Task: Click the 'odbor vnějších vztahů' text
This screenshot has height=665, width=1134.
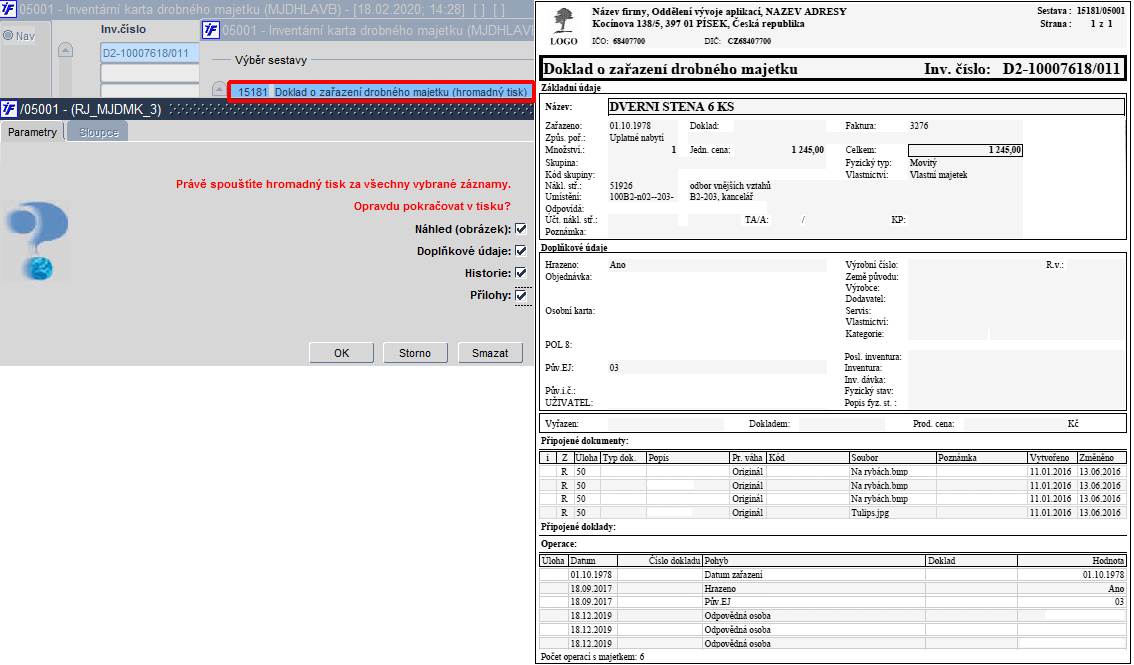Action: 730,186
